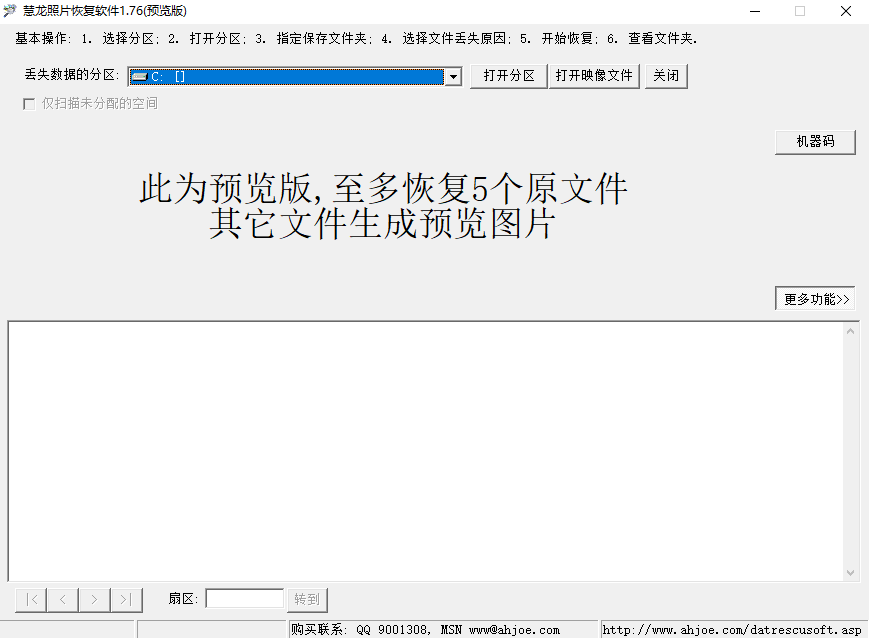The width and height of the screenshot is (869, 638).
Task: Click the 打开映像文件 button
Action: click(594, 76)
